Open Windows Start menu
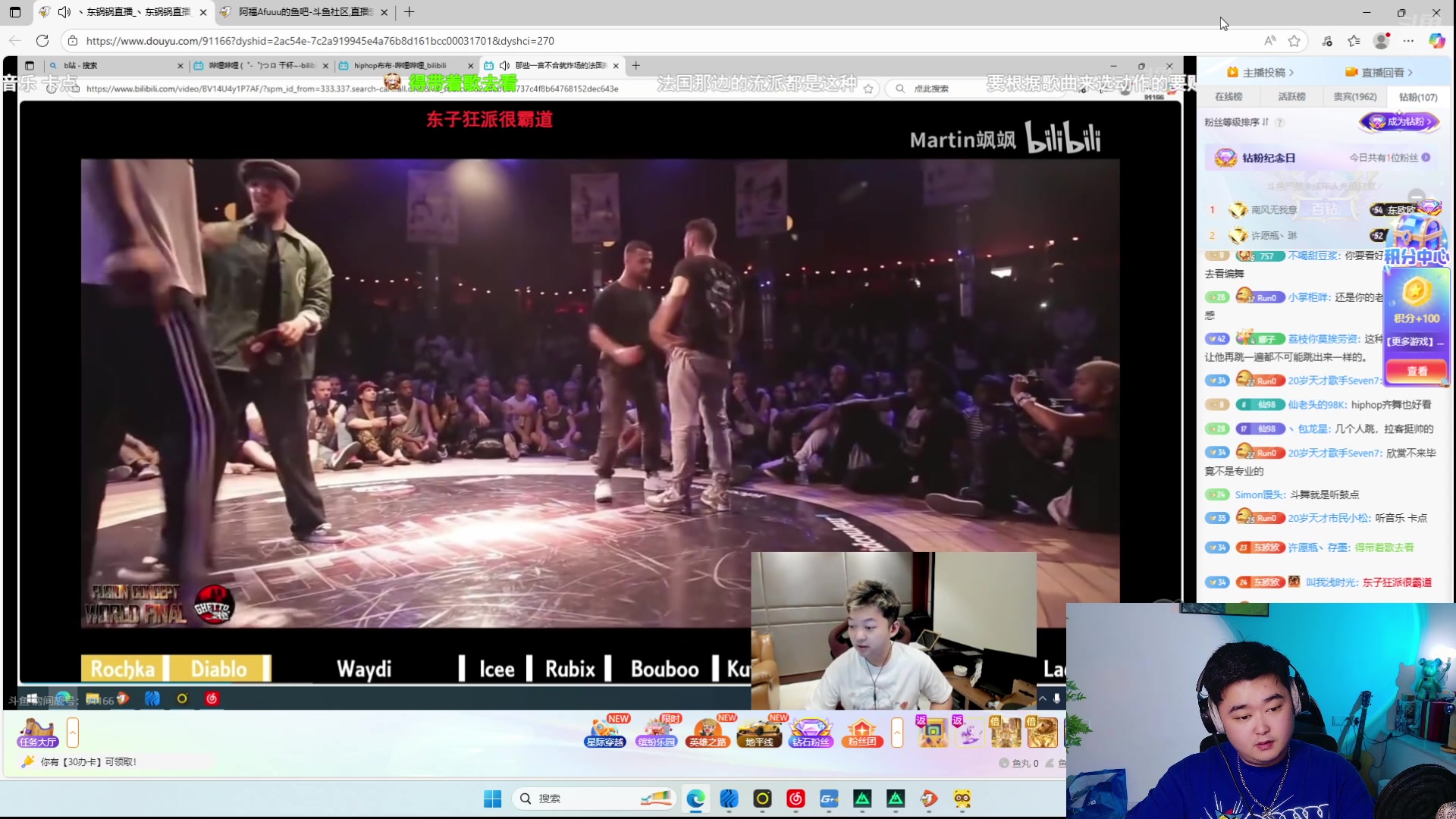This screenshot has width=1456, height=819. click(x=493, y=799)
